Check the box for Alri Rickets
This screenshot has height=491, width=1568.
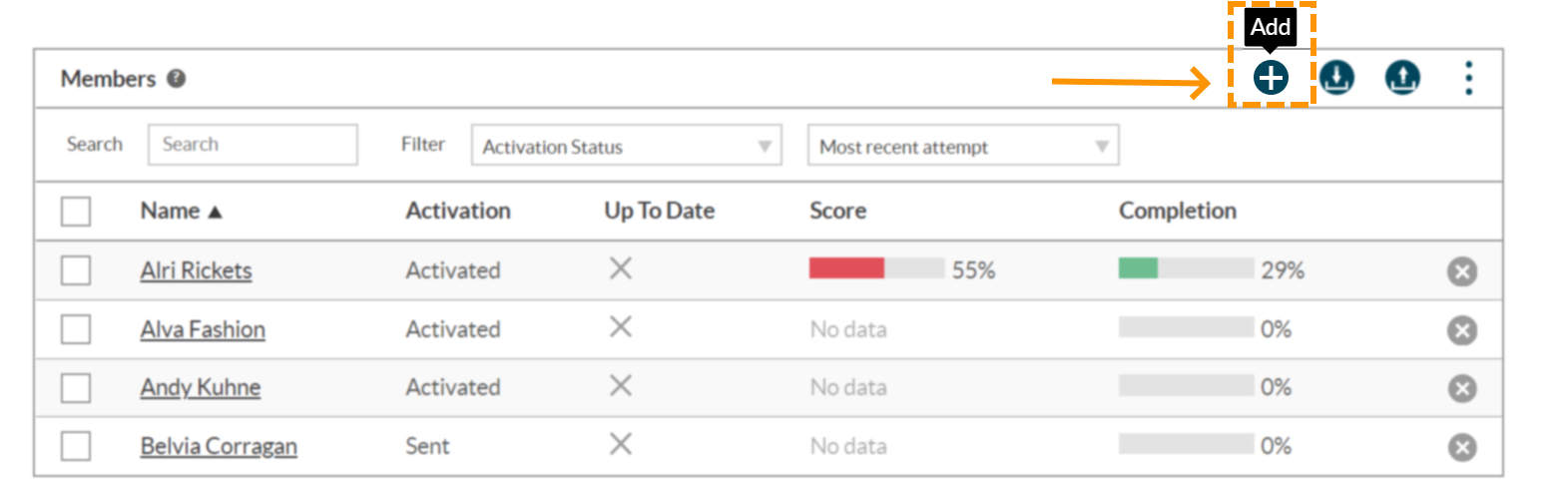click(76, 270)
